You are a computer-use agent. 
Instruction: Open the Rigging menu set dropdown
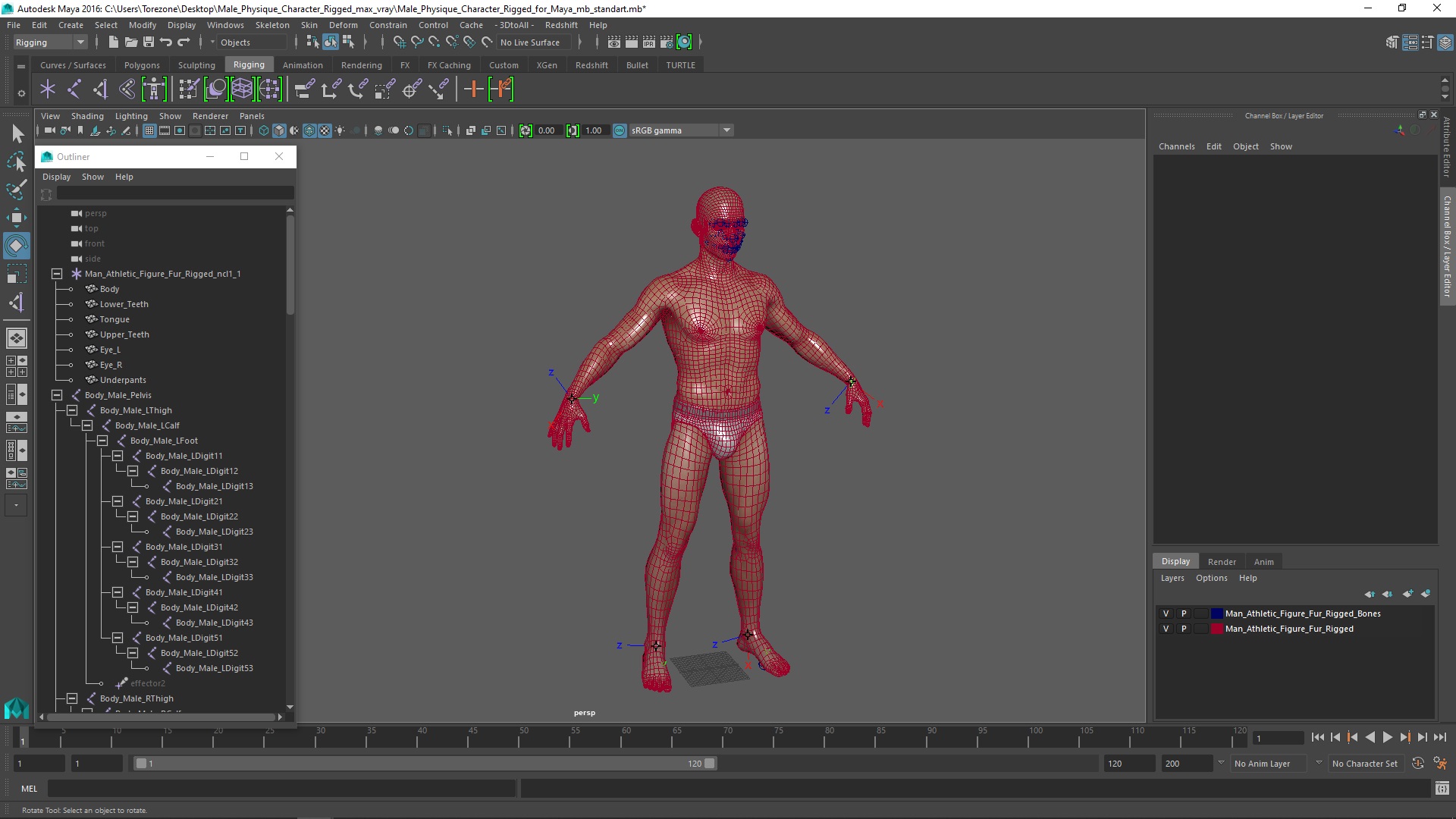pyautogui.click(x=50, y=42)
